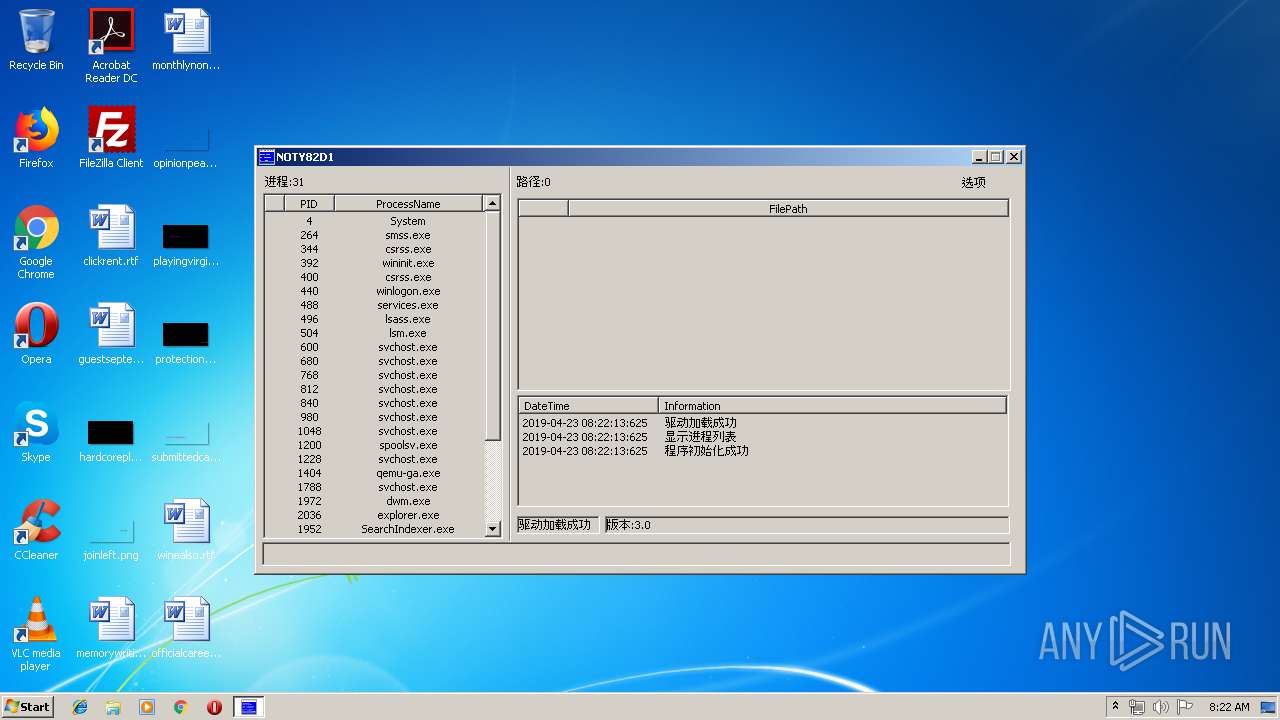Screen dimensions: 1280x720
Task: Select the opinionpea desktop file
Action: click(x=186, y=148)
